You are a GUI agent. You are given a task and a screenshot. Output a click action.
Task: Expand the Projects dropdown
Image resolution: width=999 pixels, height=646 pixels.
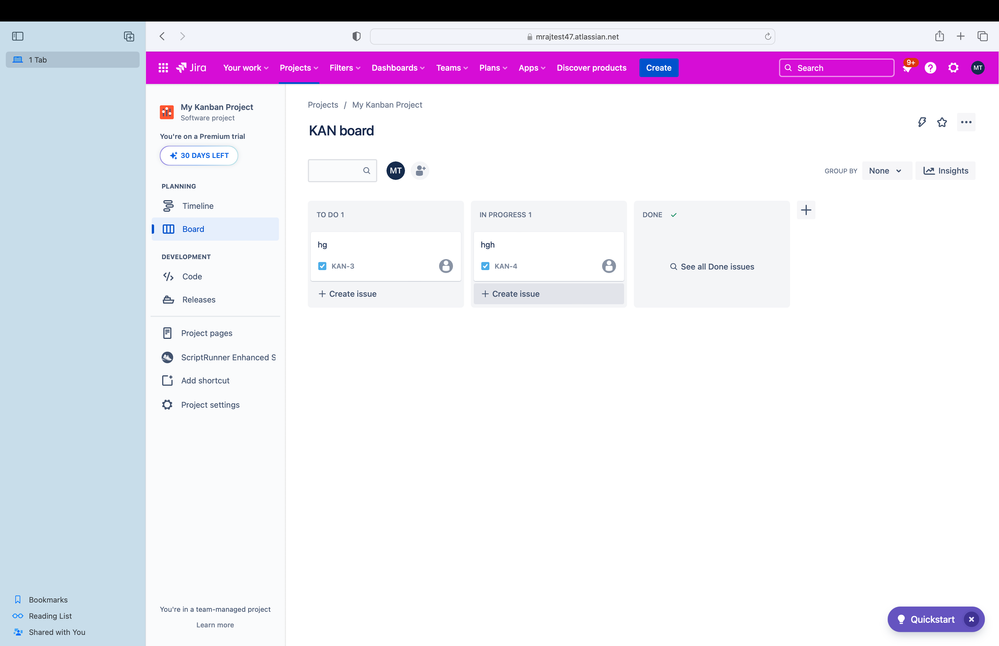pyautogui.click(x=299, y=68)
